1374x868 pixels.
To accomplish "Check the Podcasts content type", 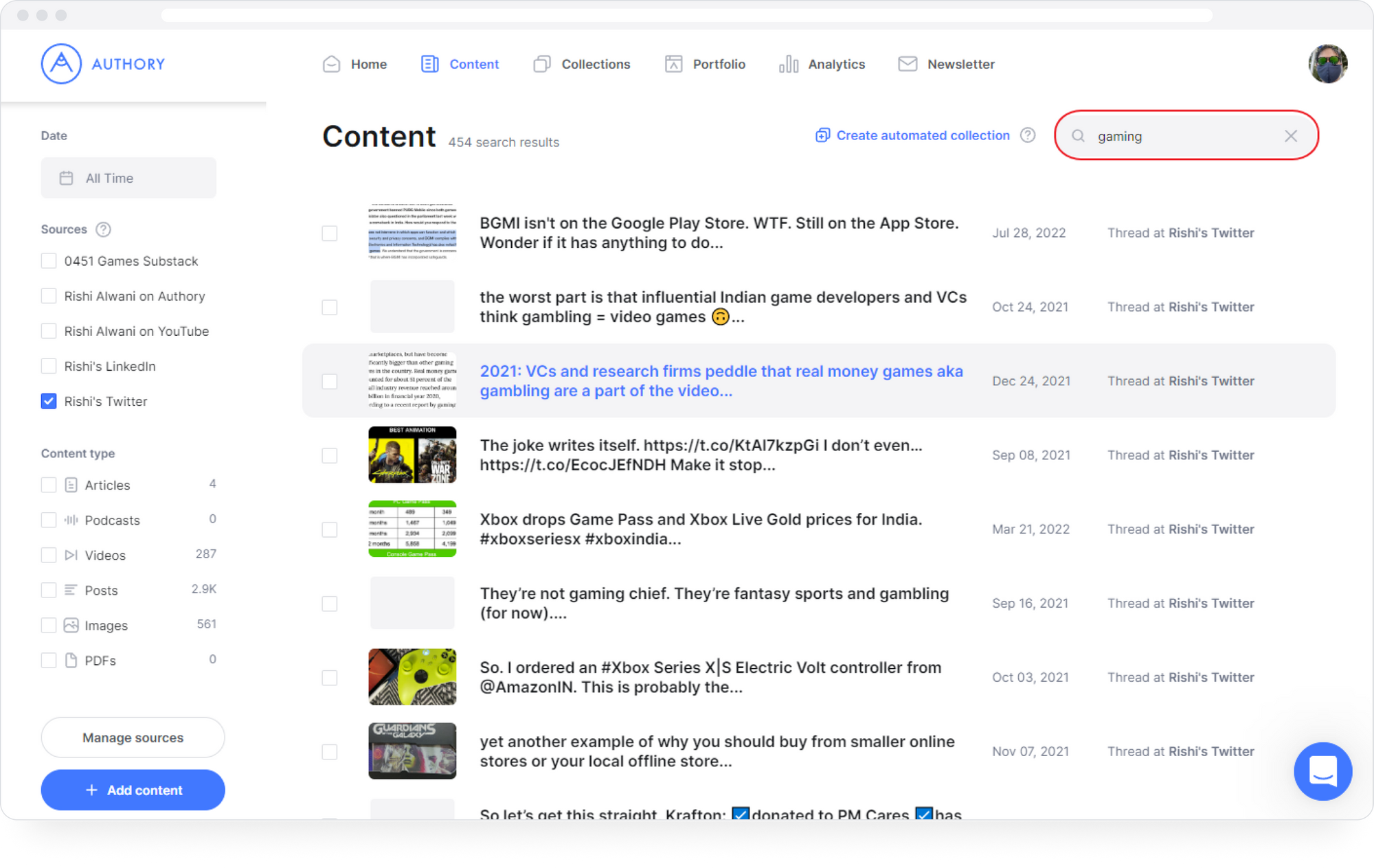I will (49, 520).
